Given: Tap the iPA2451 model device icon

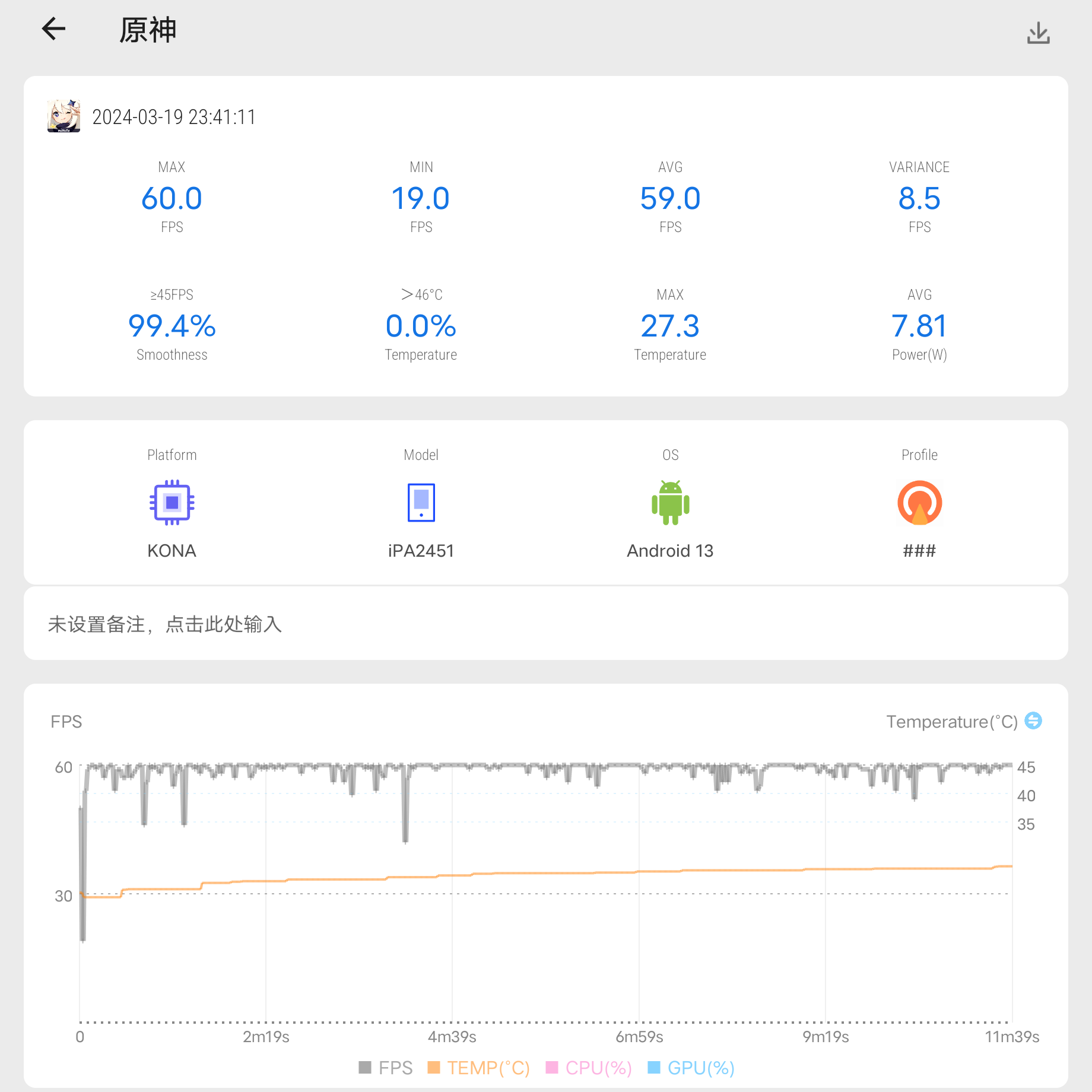Looking at the screenshot, I should coord(421,503).
